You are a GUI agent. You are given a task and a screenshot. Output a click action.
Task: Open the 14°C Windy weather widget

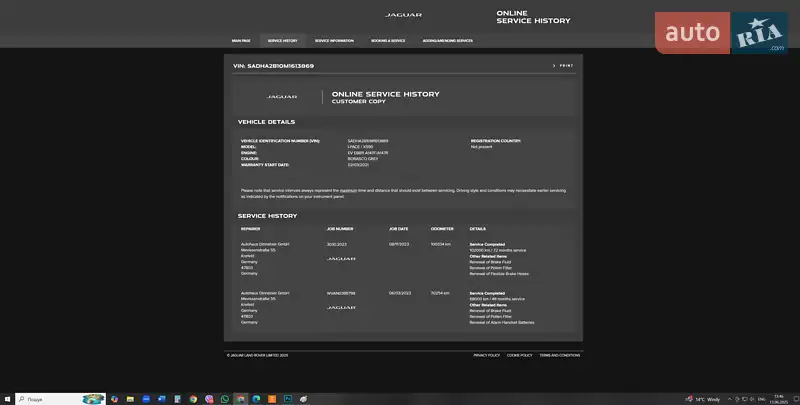click(x=703, y=399)
